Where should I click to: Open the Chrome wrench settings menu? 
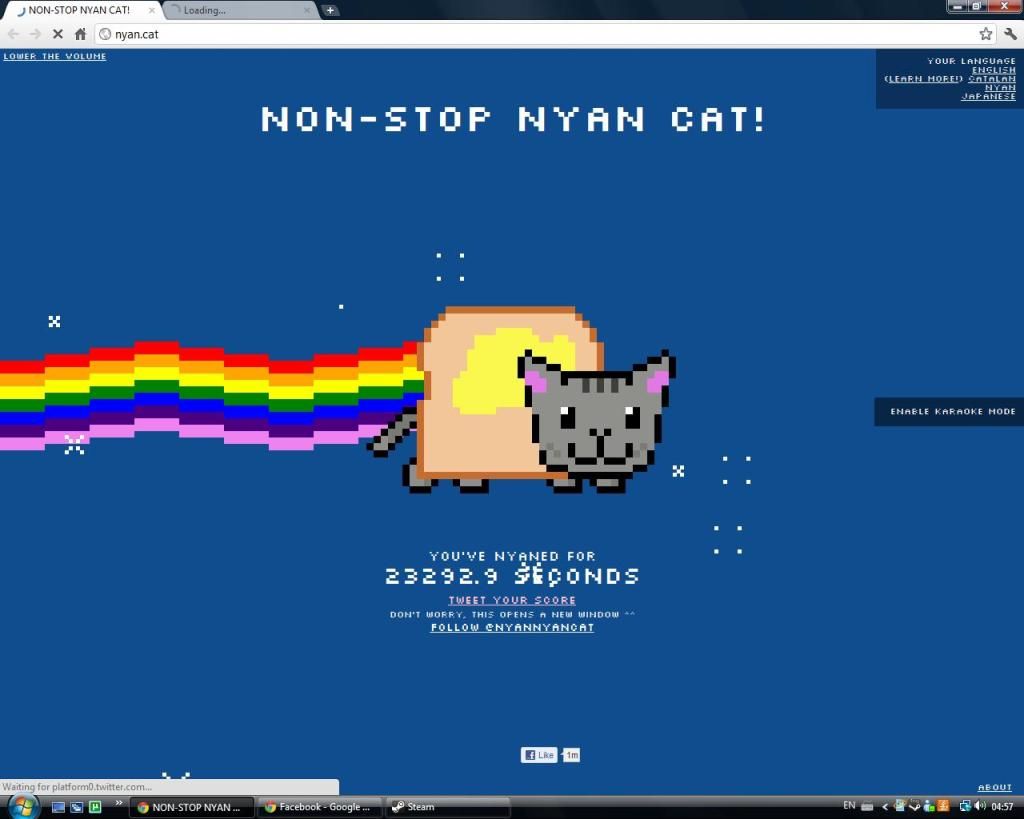click(1009, 34)
